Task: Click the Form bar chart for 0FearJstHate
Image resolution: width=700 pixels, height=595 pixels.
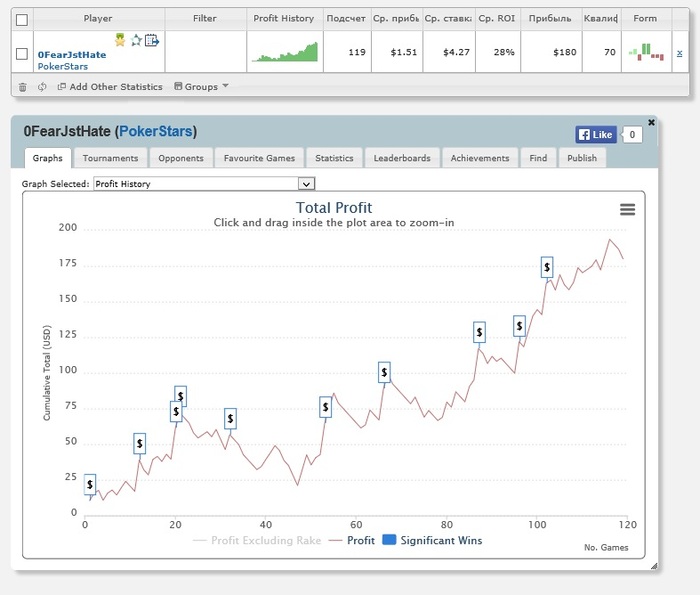Action: click(x=646, y=52)
